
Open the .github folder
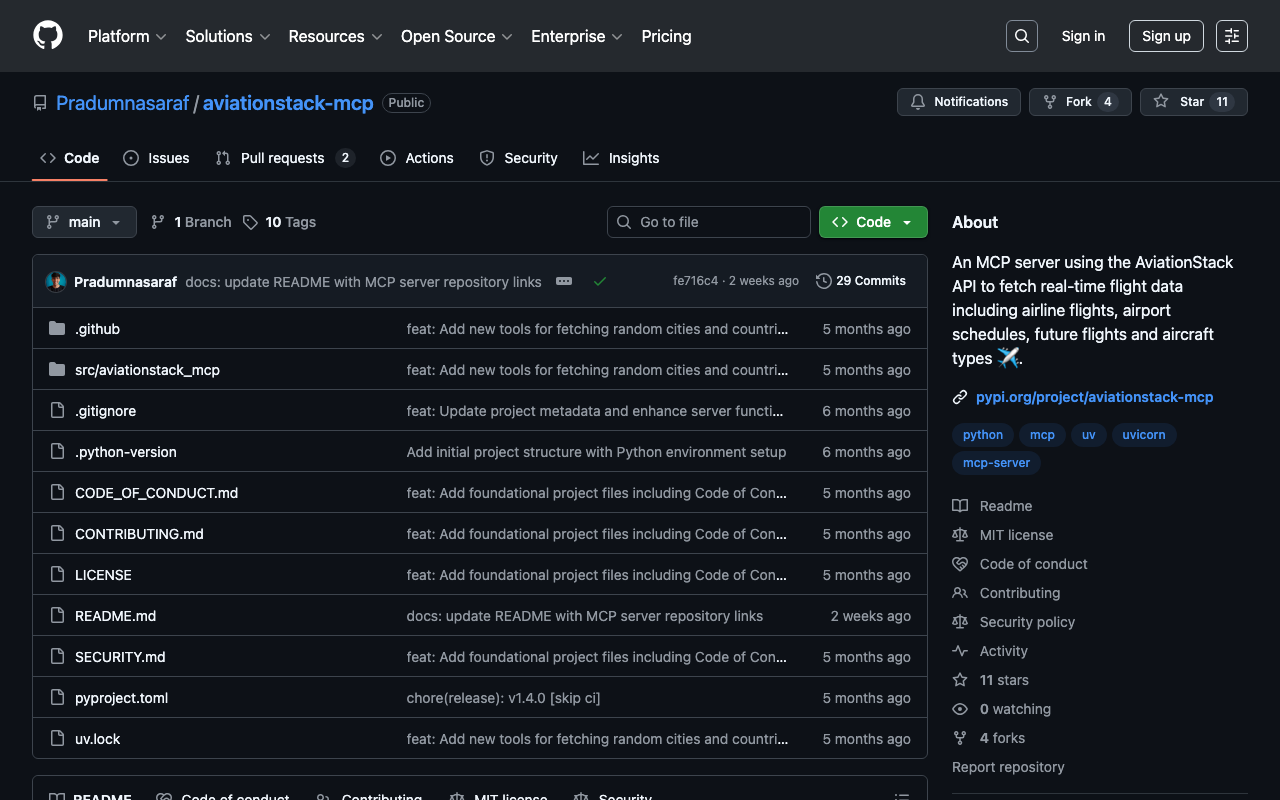pyautogui.click(x=97, y=329)
